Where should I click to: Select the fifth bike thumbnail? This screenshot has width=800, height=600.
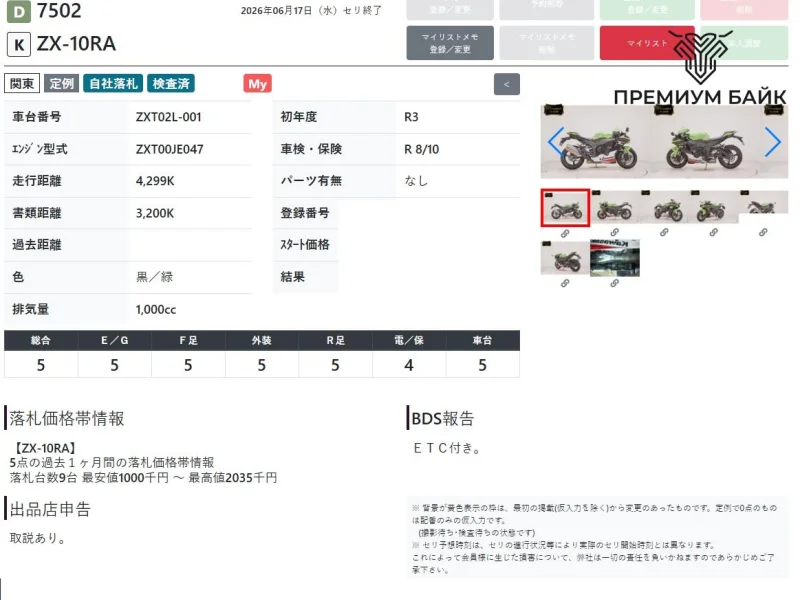[x=763, y=203]
